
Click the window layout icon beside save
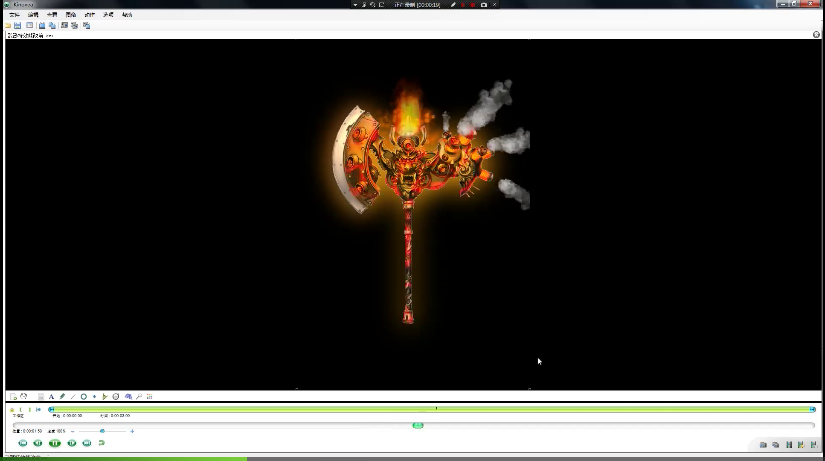coord(29,25)
